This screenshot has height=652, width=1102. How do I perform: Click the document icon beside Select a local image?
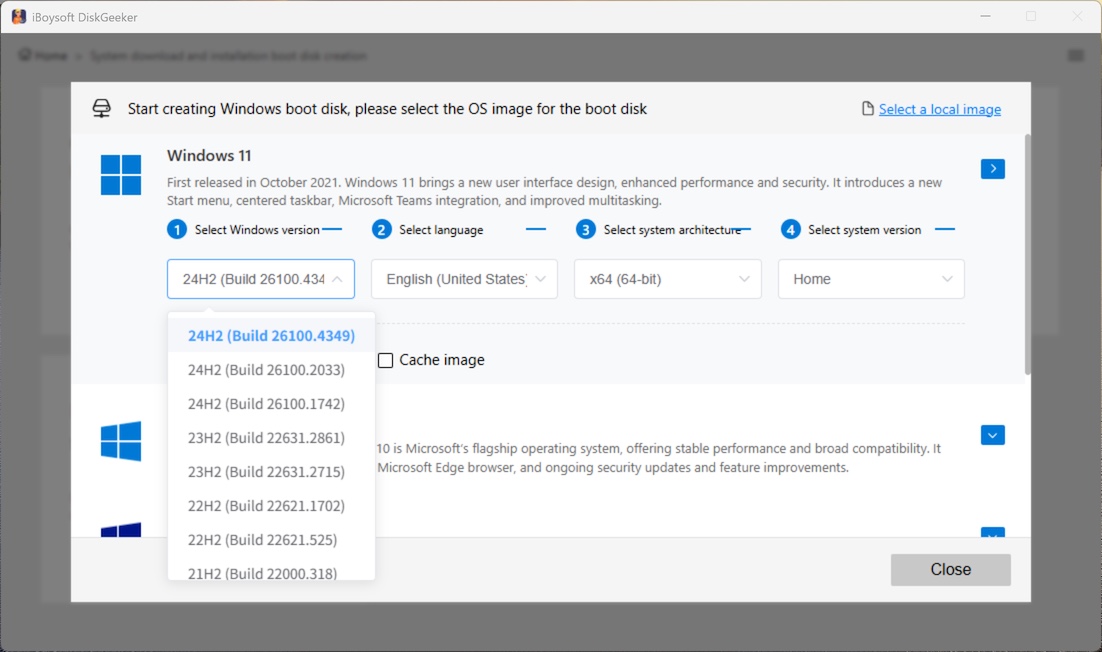(x=866, y=108)
